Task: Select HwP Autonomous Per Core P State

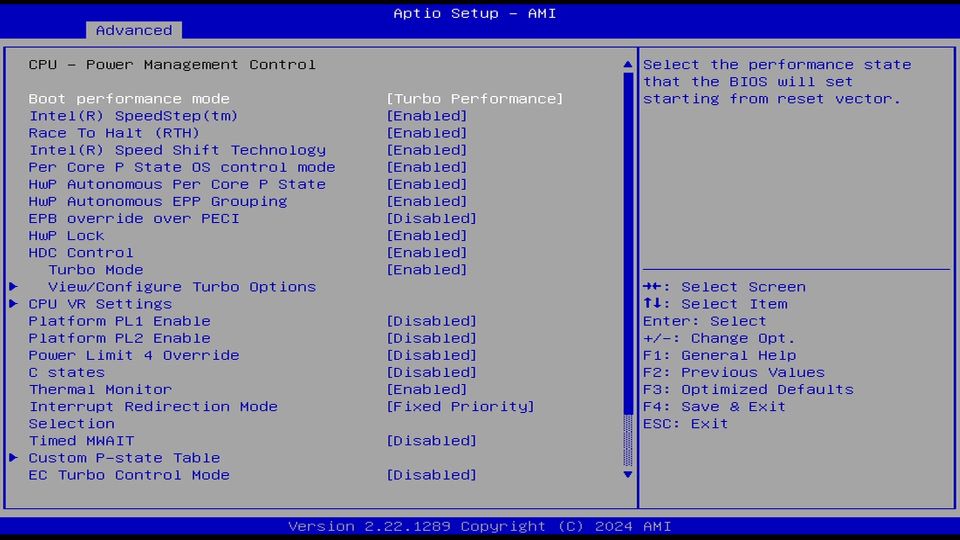Action: [177, 184]
